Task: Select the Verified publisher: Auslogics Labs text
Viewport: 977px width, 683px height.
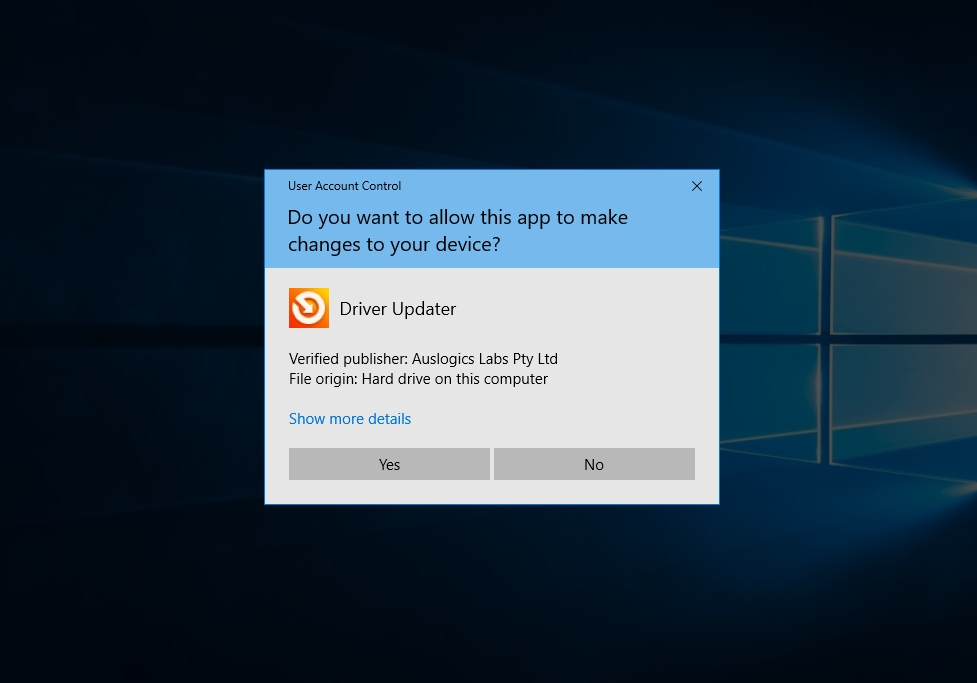Action: [x=423, y=359]
